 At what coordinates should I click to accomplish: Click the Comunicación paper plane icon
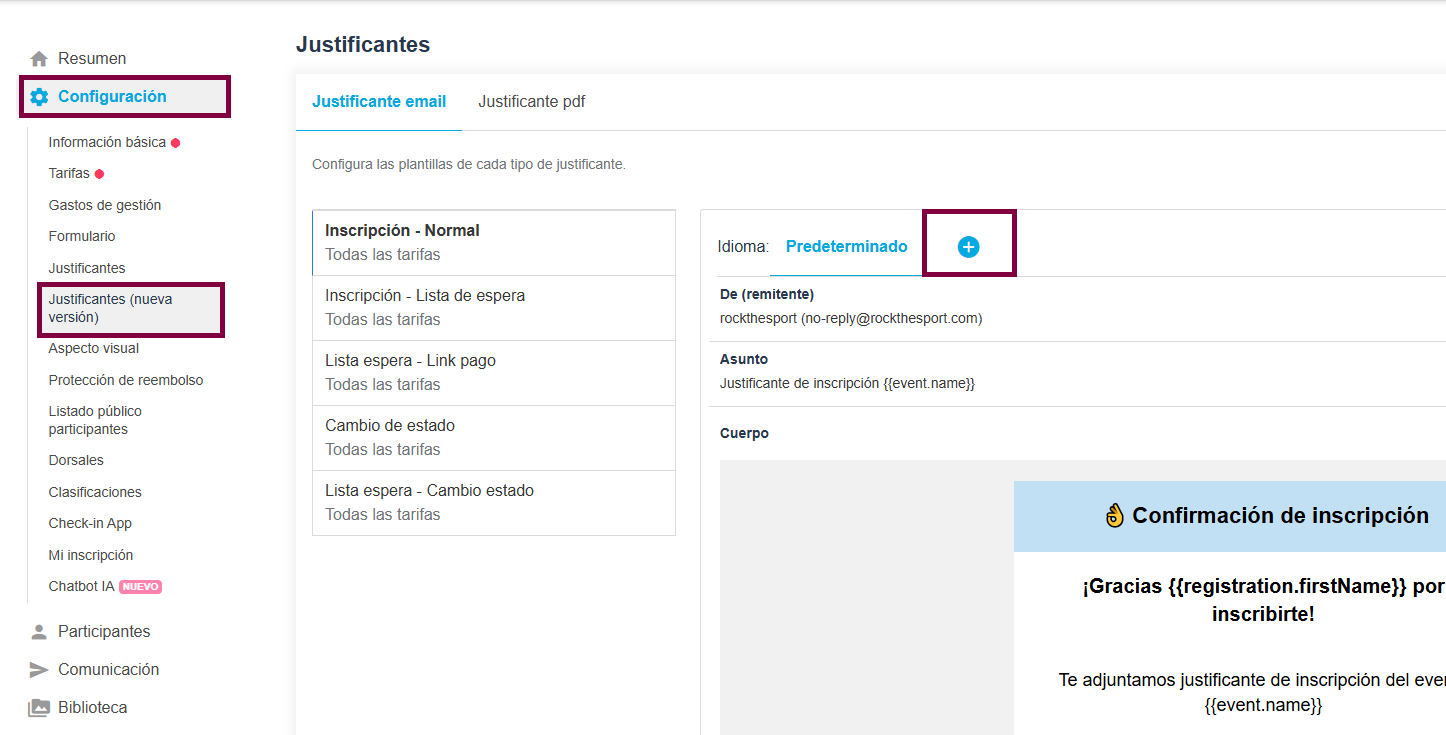pyautogui.click(x=39, y=670)
